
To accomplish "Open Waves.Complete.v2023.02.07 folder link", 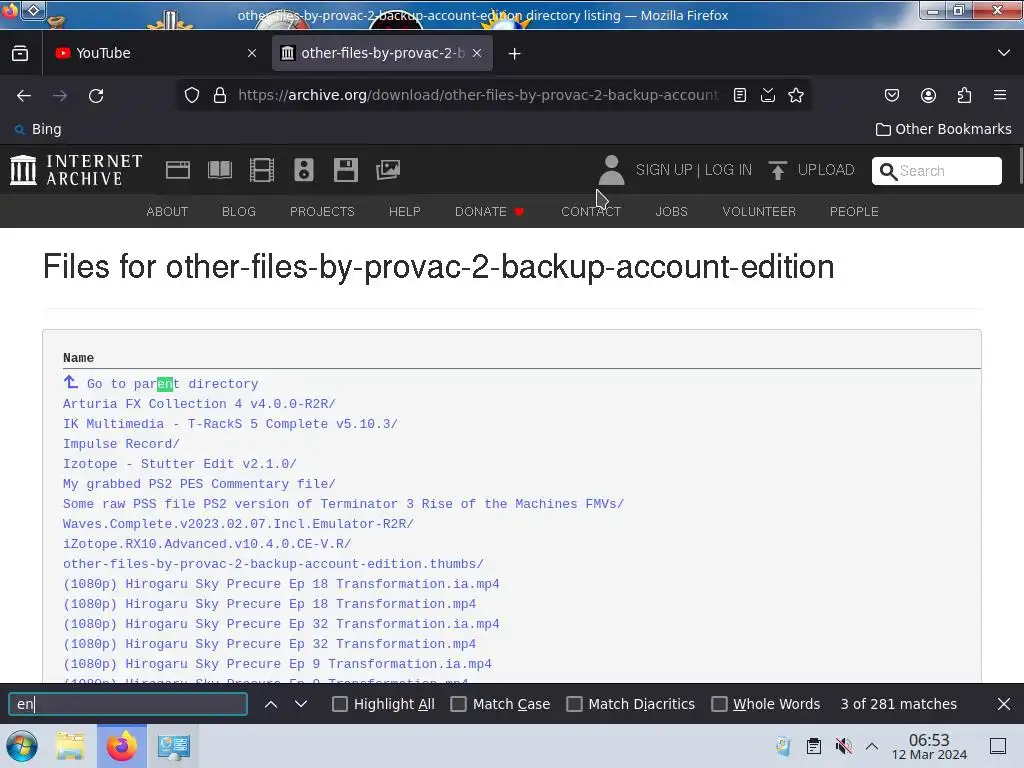I will [x=238, y=524].
